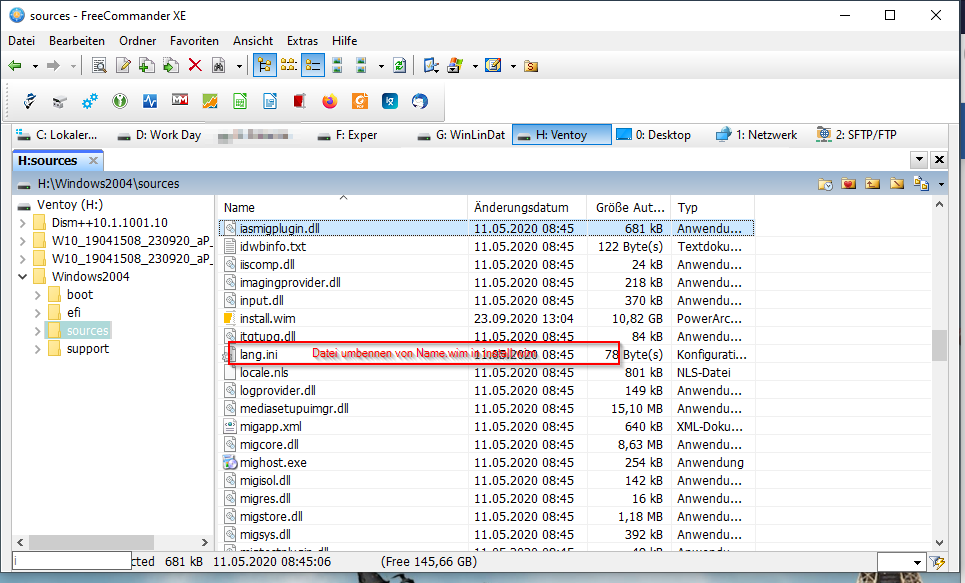Viewport: 965px width, 583px height.
Task: Switch to small icons view
Action: 289,65
